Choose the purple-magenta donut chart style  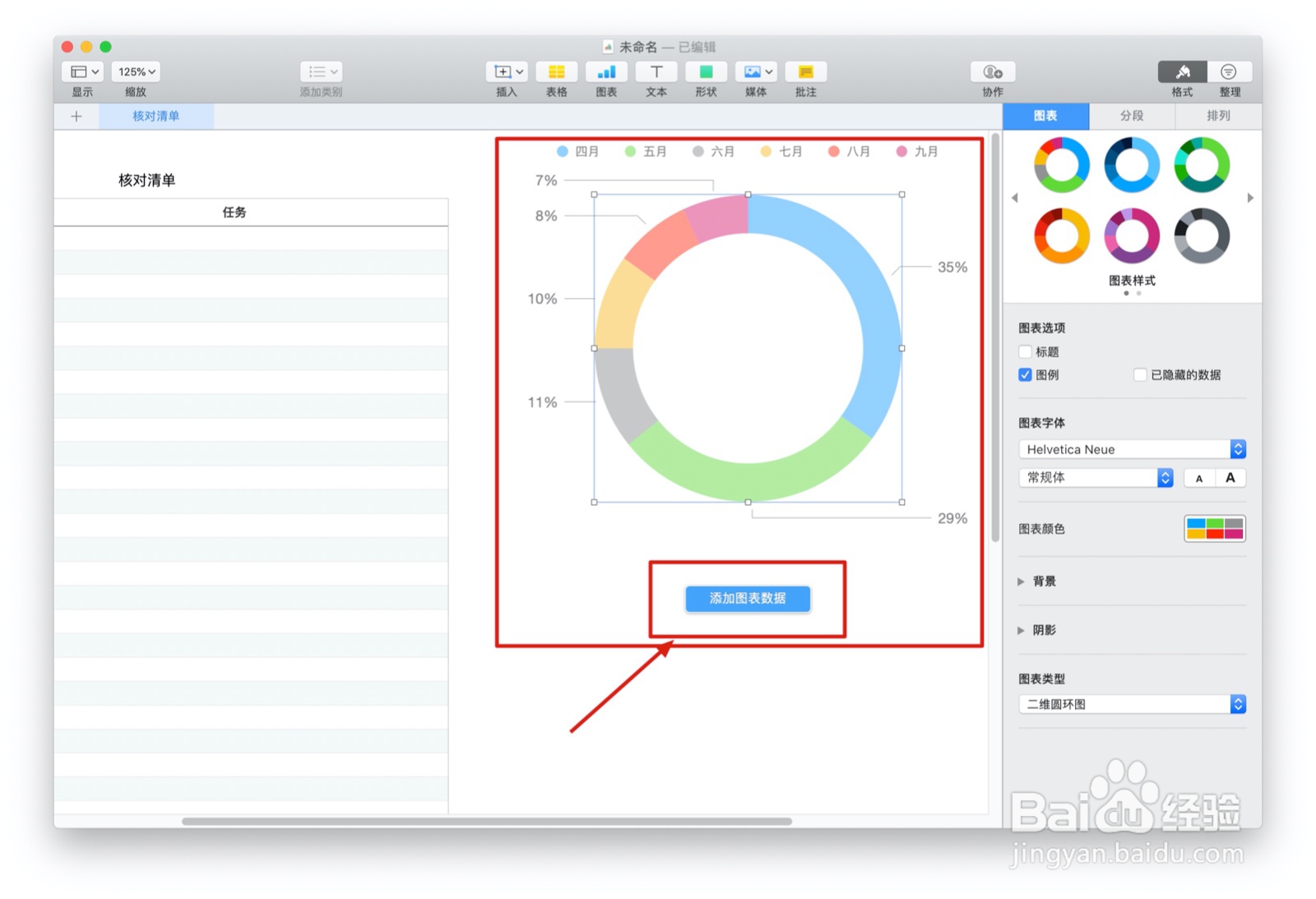point(1132,236)
